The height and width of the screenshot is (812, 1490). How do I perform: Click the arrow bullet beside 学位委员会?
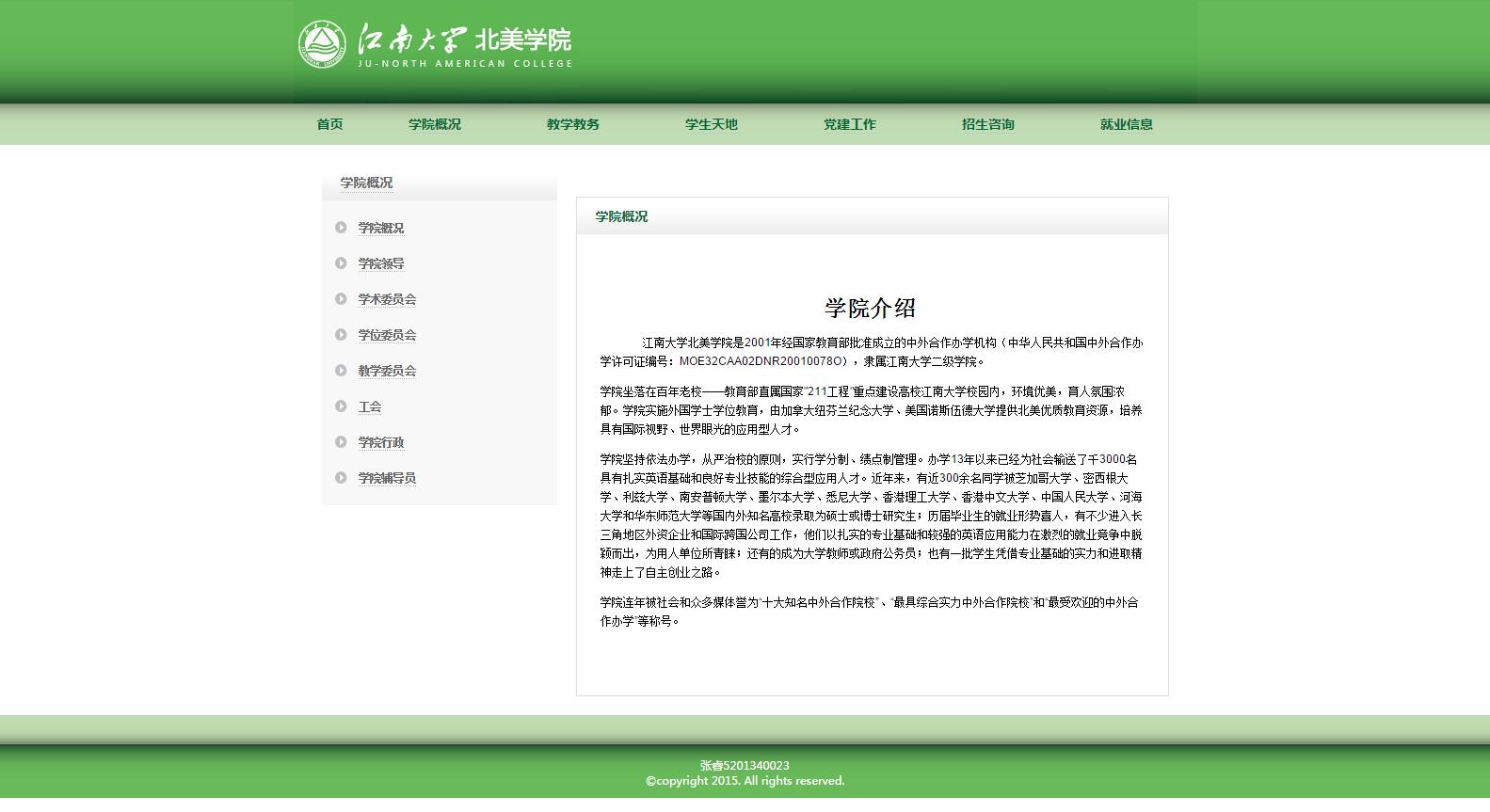point(341,335)
